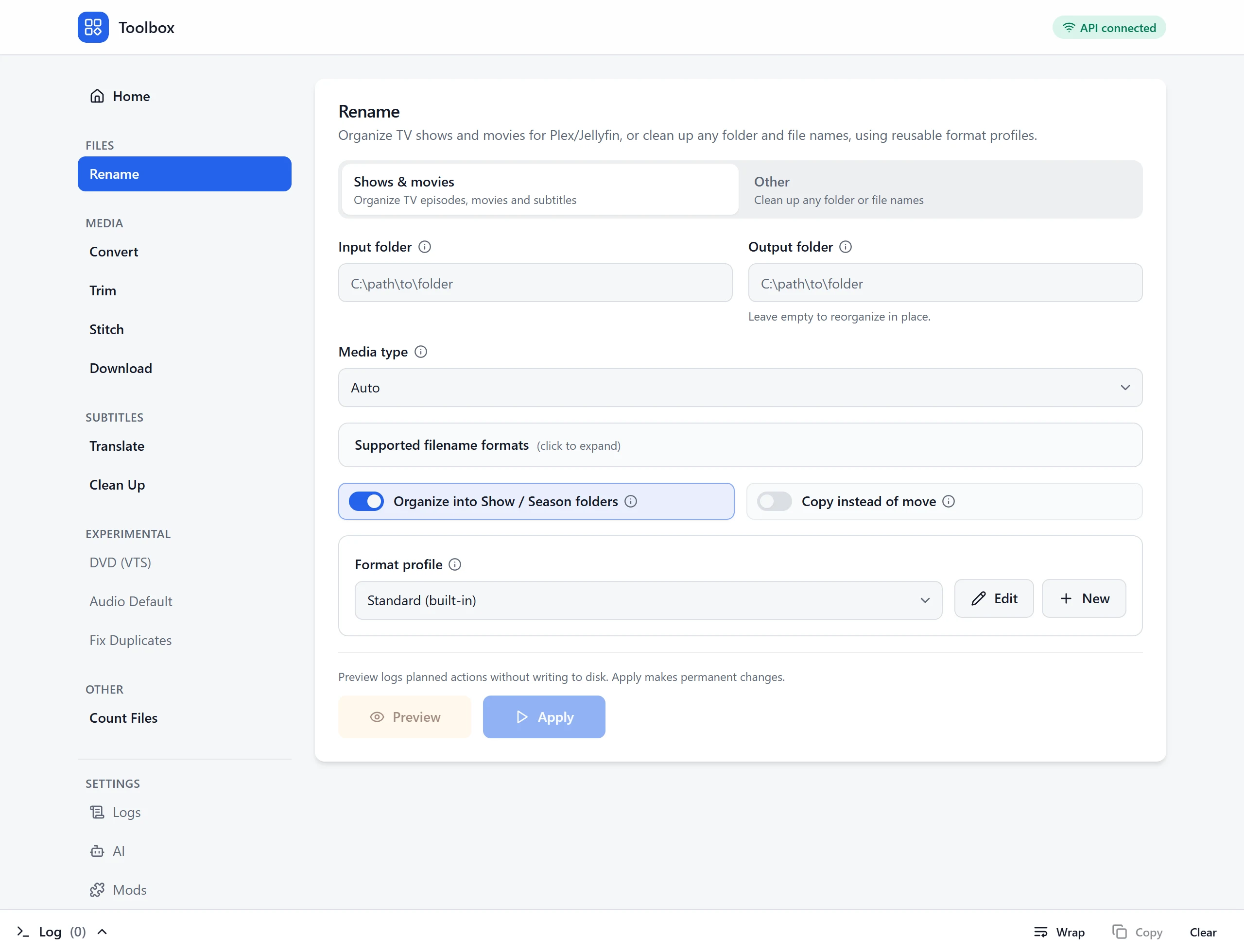The height and width of the screenshot is (952, 1244).
Task: Open Trim in the sidebar
Action: pos(184,290)
